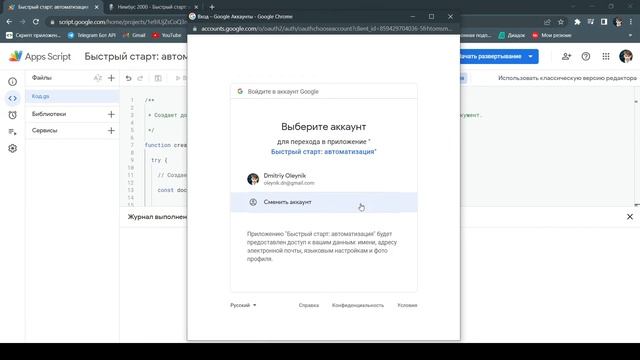
Task: Open a new browser tab
Action: 212,7
